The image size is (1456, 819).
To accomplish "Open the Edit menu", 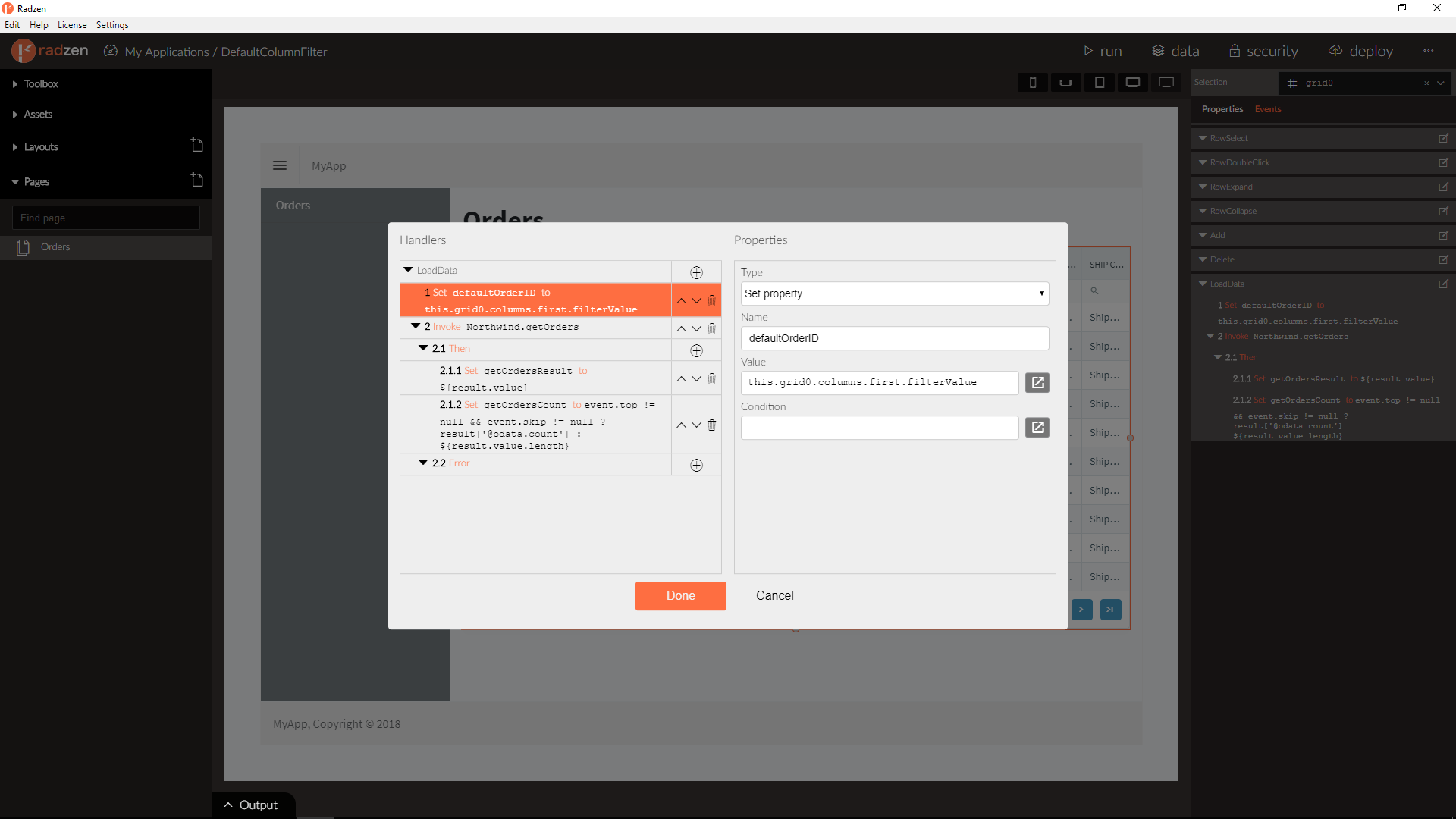I will click(x=12, y=25).
